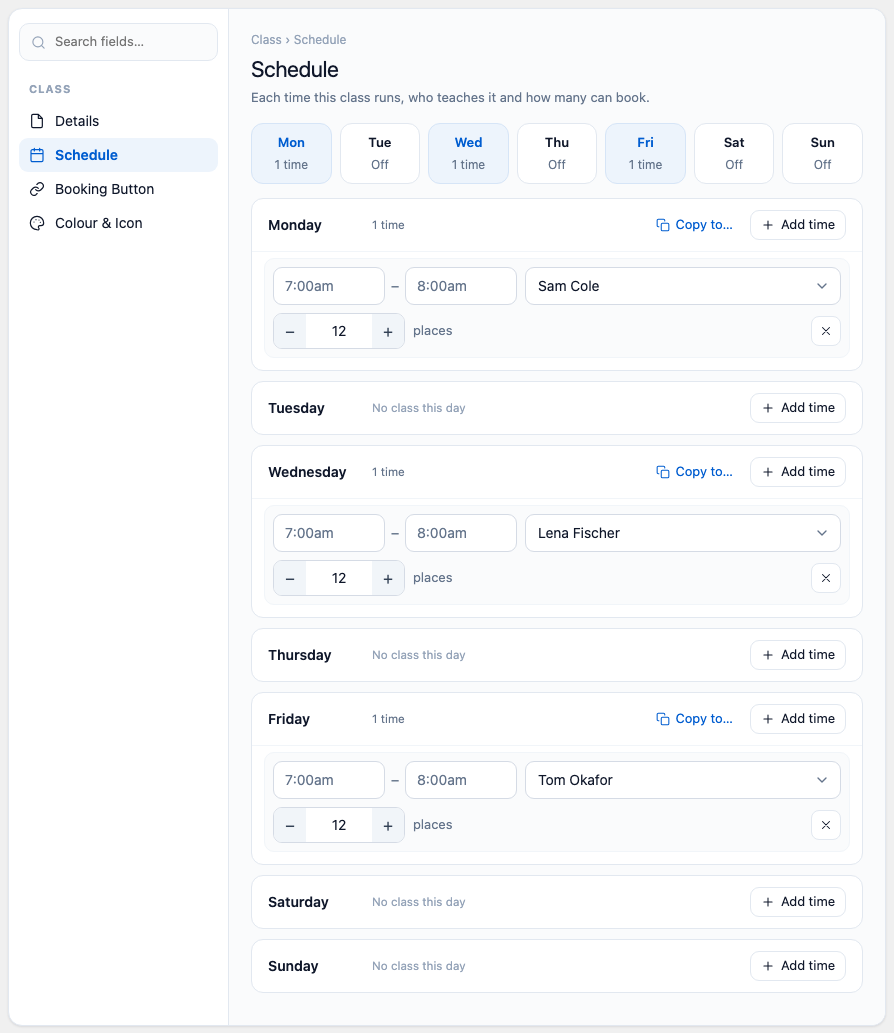Decrease Wednesday places with minus

tap(290, 578)
